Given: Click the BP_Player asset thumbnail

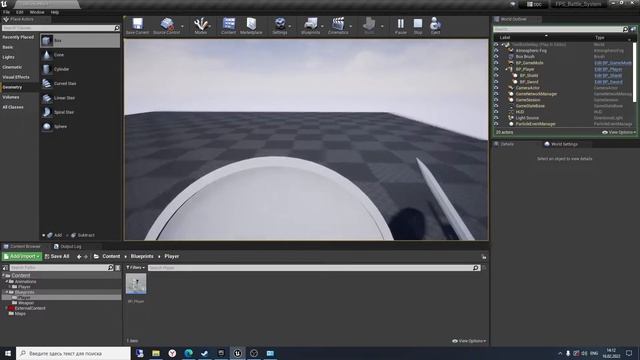Looking at the screenshot, I should (x=136, y=284).
